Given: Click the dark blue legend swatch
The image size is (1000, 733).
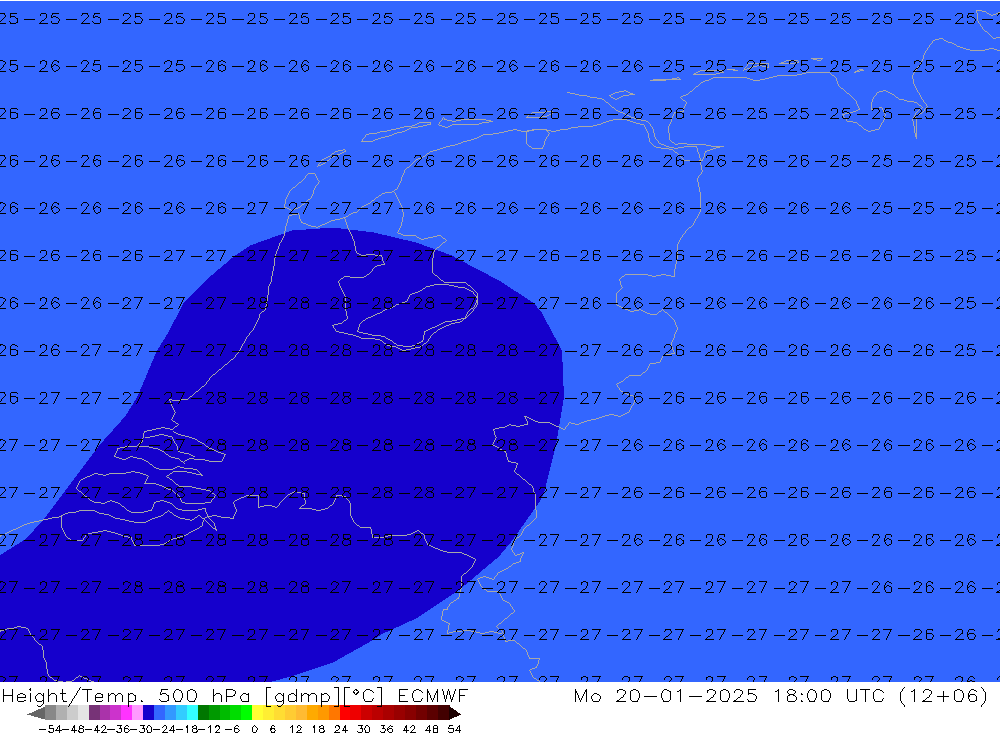Looking at the screenshot, I should coord(148,713).
